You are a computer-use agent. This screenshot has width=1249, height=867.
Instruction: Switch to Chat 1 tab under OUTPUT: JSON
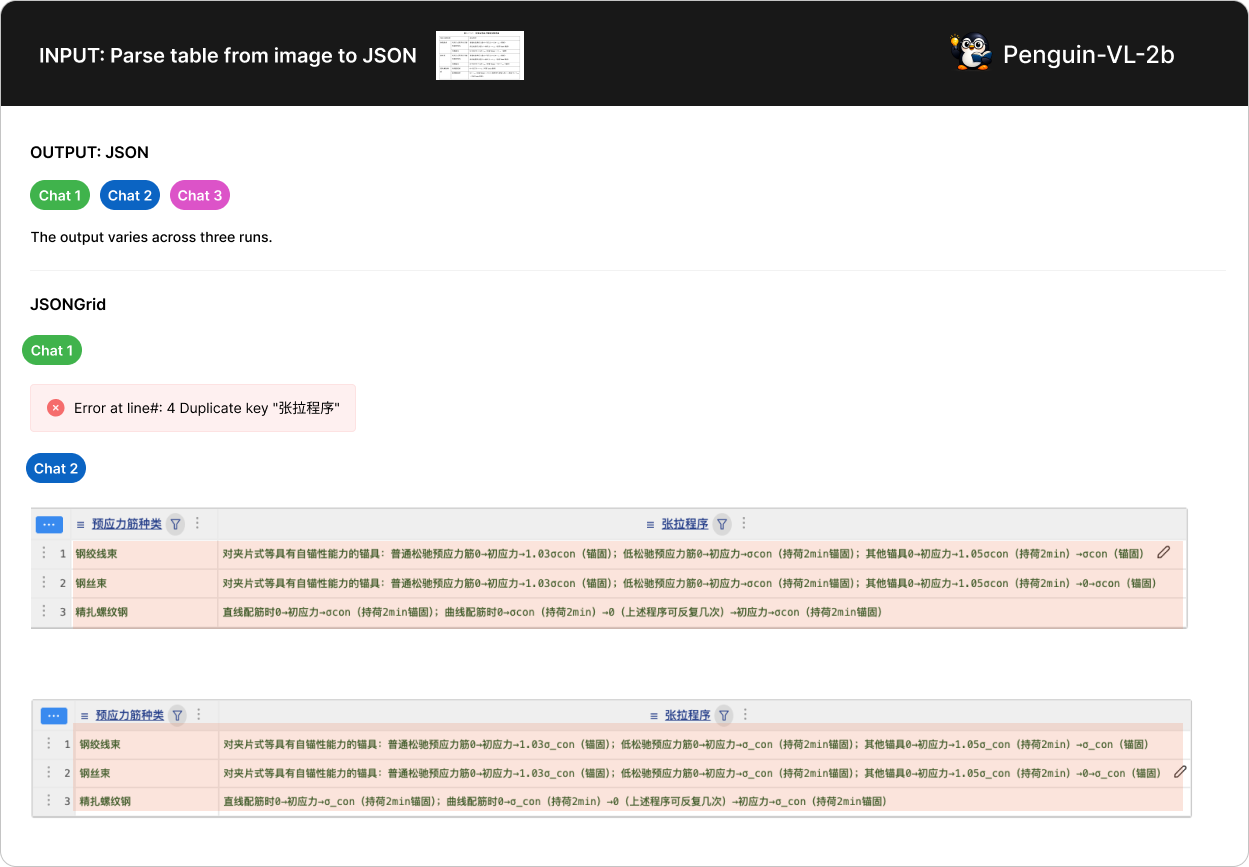(60, 195)
